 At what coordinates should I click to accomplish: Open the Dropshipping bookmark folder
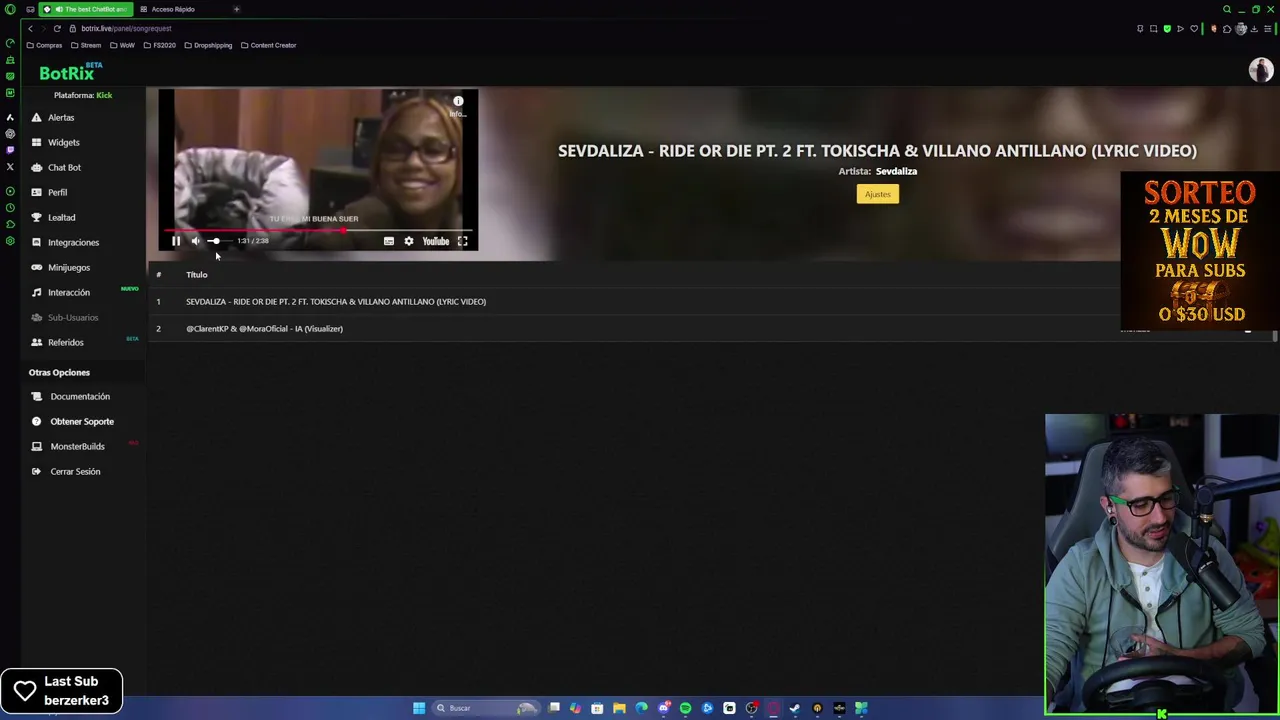208,45
